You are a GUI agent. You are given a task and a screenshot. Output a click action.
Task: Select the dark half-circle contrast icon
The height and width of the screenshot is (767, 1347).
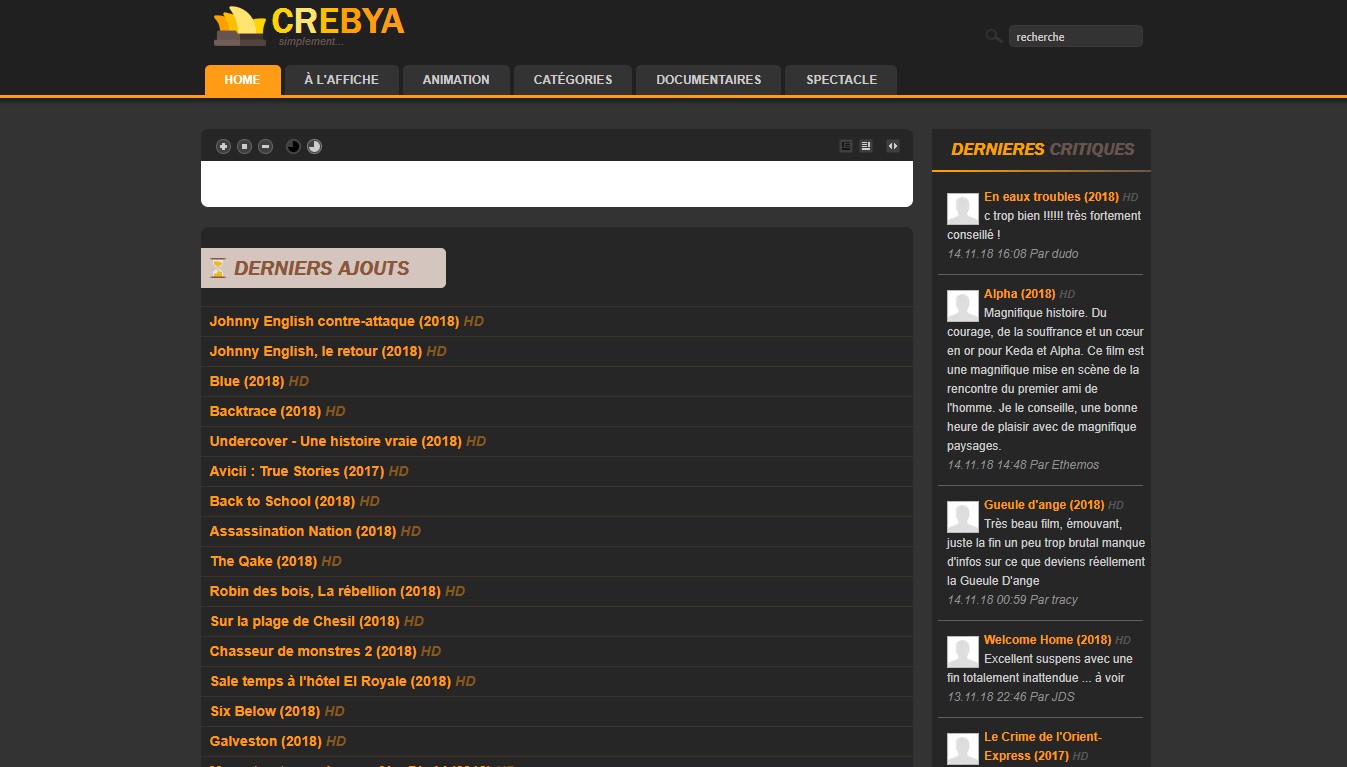293,146
